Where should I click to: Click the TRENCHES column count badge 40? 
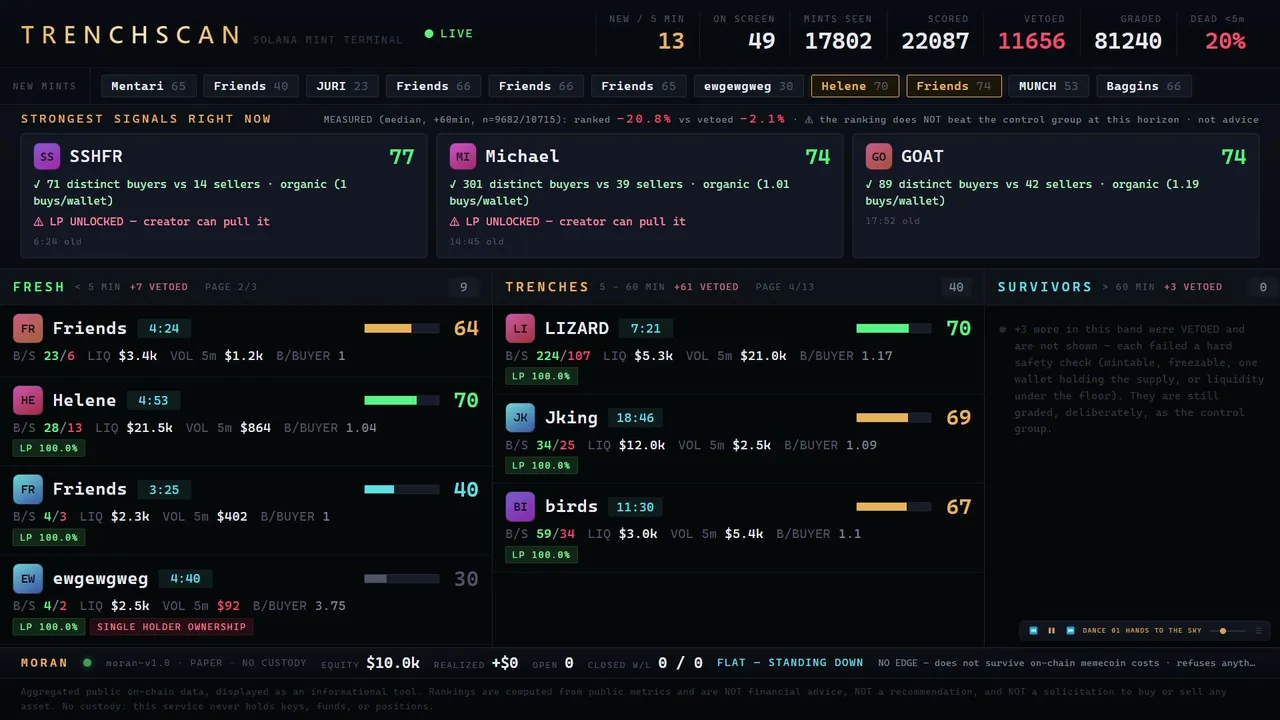pos(956,287)
